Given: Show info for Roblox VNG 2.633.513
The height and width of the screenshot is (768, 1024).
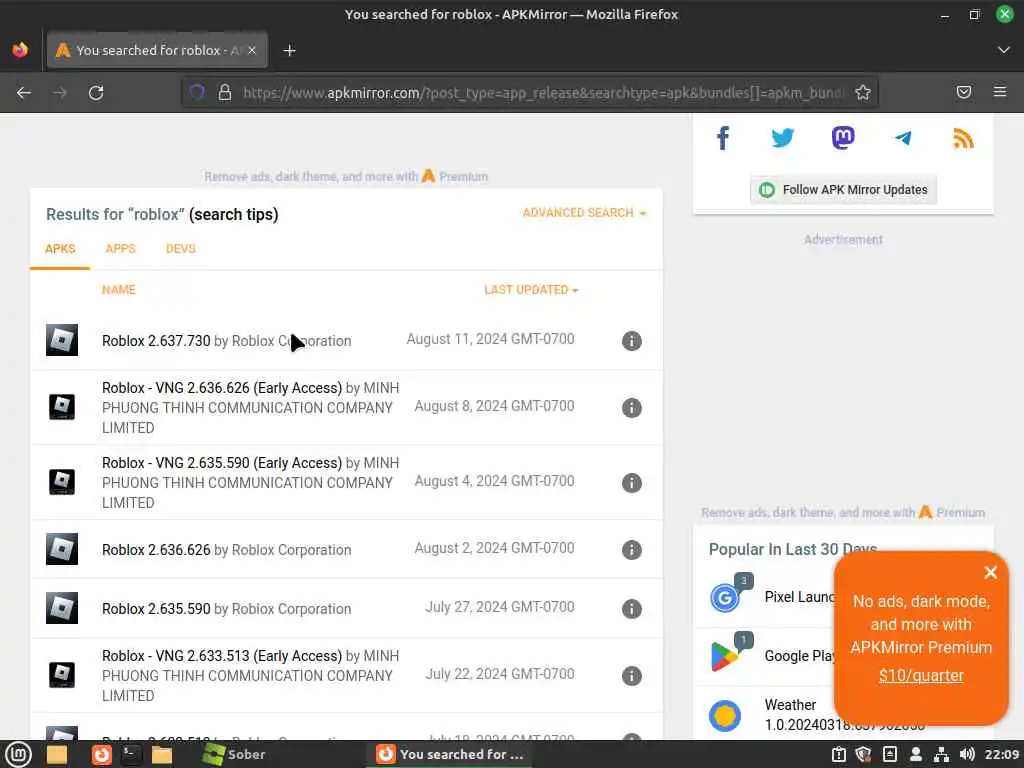Looking at the screenshot, I should click(x=632, y=675).
